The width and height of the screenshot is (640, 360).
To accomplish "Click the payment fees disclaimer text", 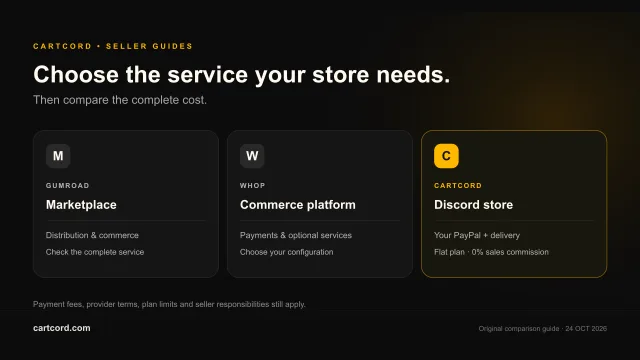I will coord(169,304).
